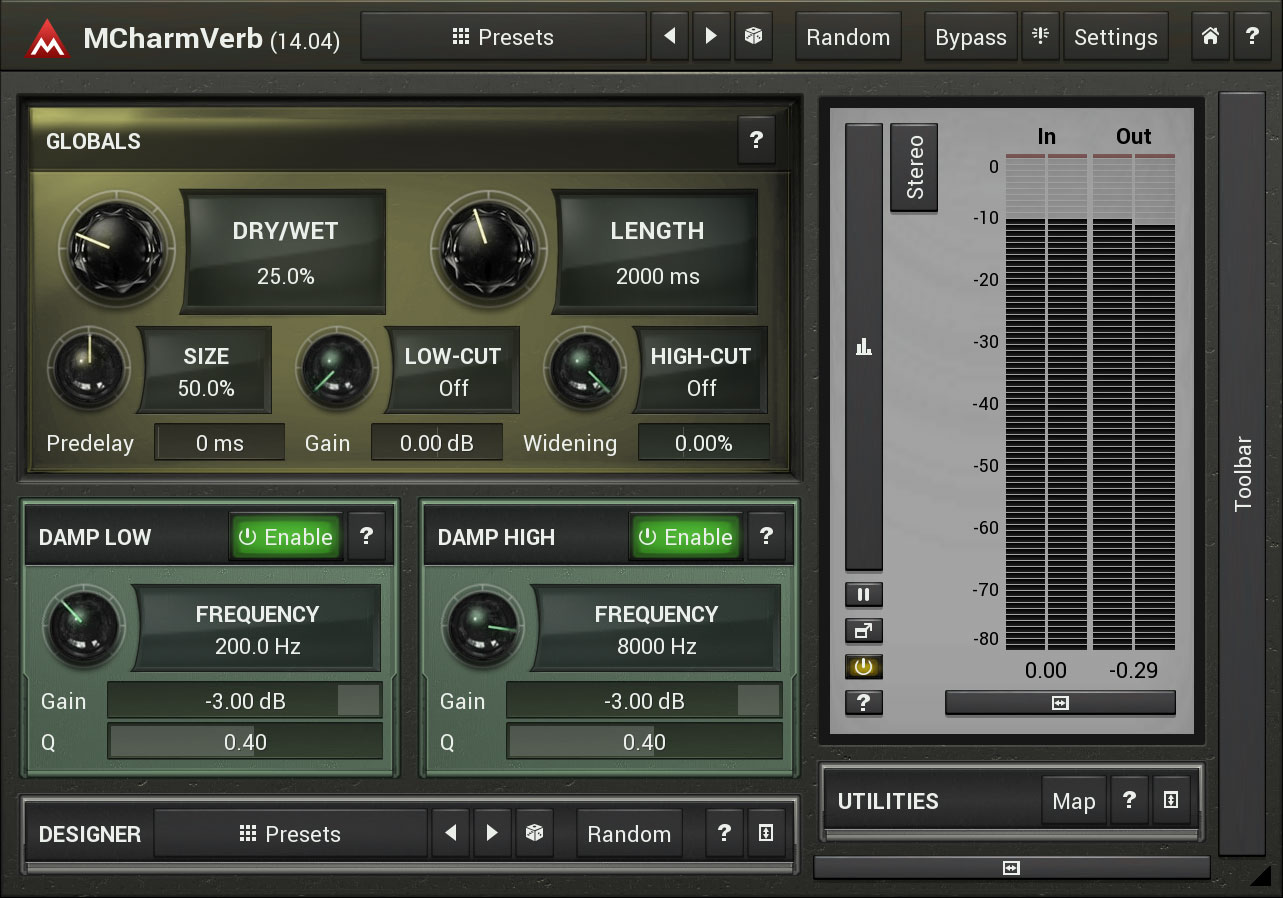
Task: Open the meters help question mark
Action: (864, 703)
